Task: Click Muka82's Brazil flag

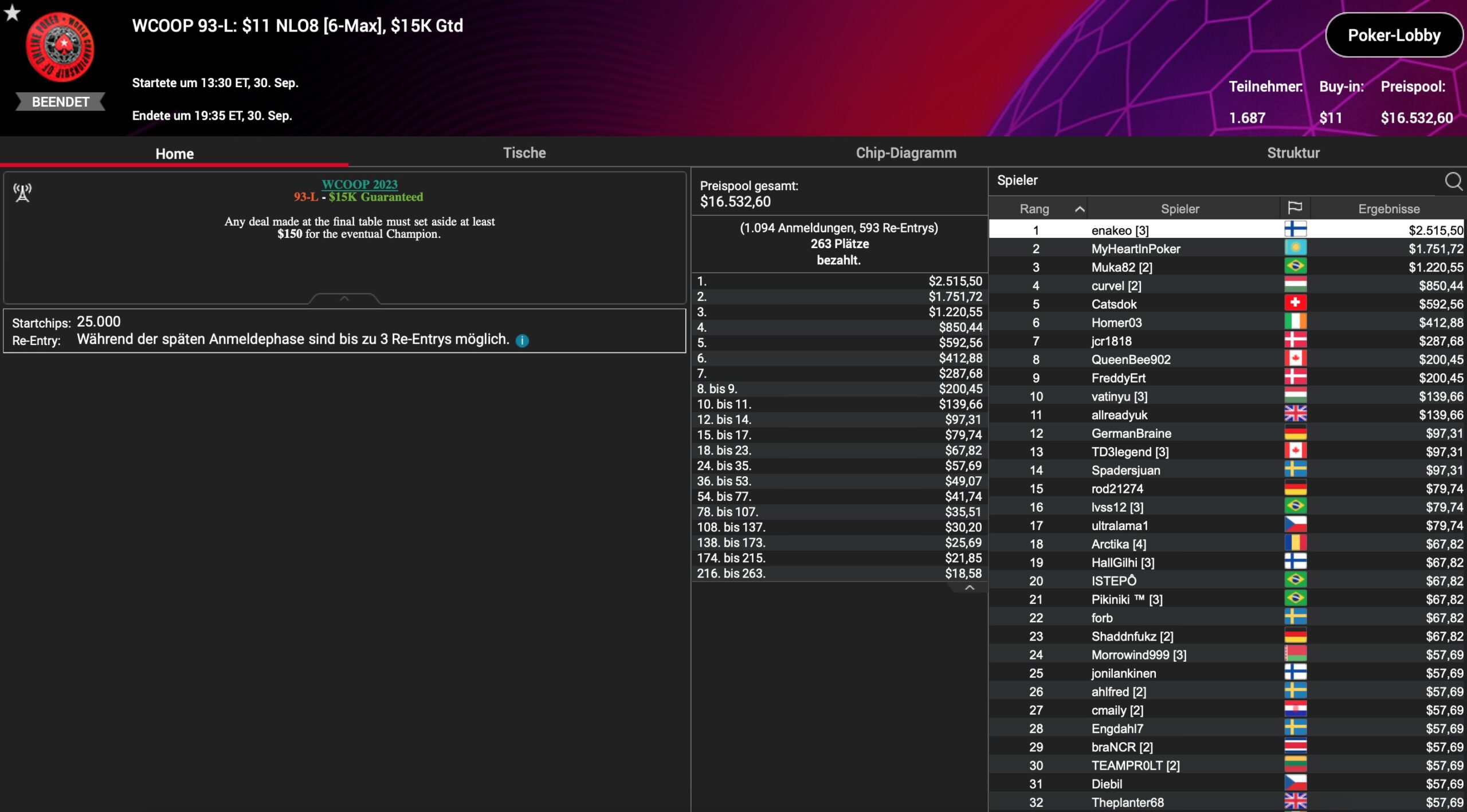Action: click(1295, 266)
